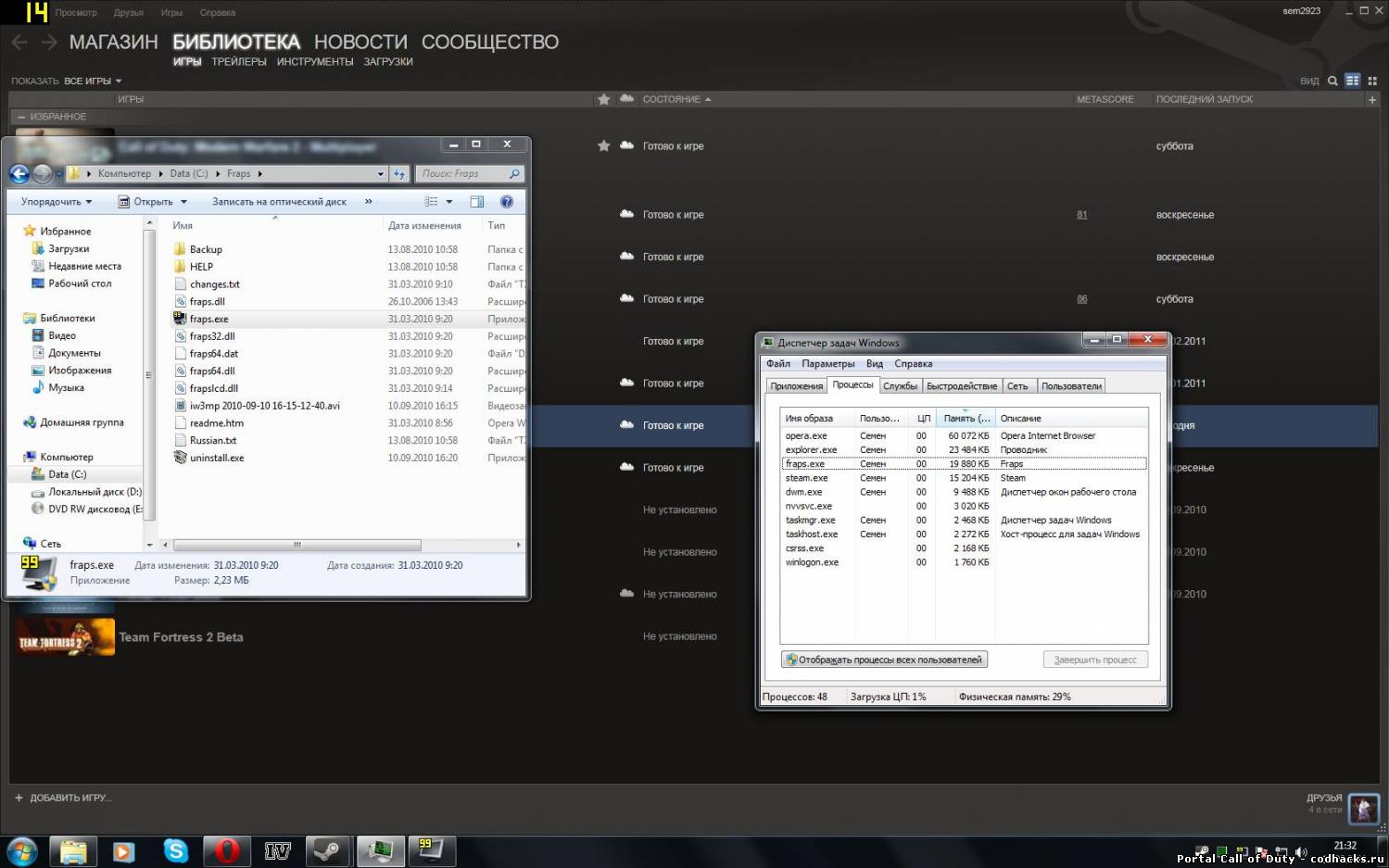Image resolution: width=1389 pixels, height=868 pixels.
Task: Open Skype from taskbar
Action: click(175, 849)
